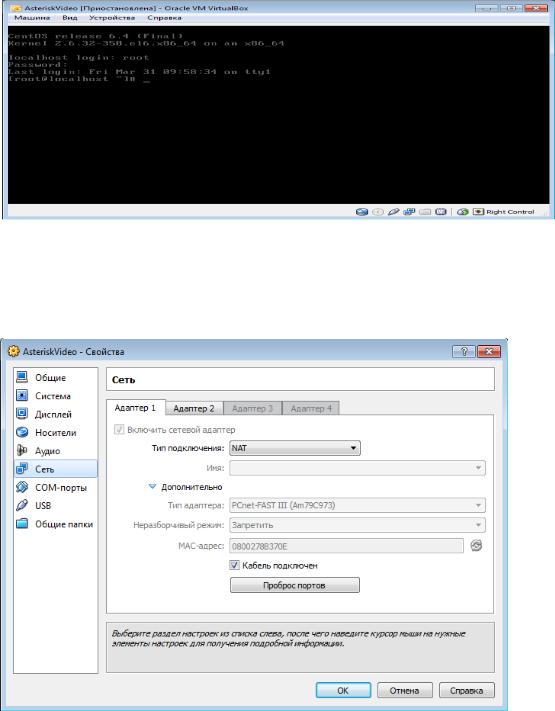Viewport: 555px width, 711px height.
Task: Click the network adapters status icon
Action: coord(409,212)
